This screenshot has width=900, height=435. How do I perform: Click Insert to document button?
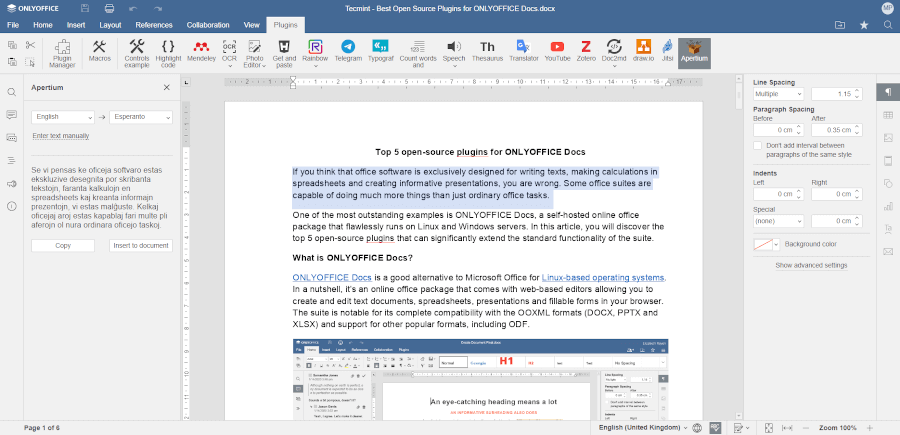141,246
